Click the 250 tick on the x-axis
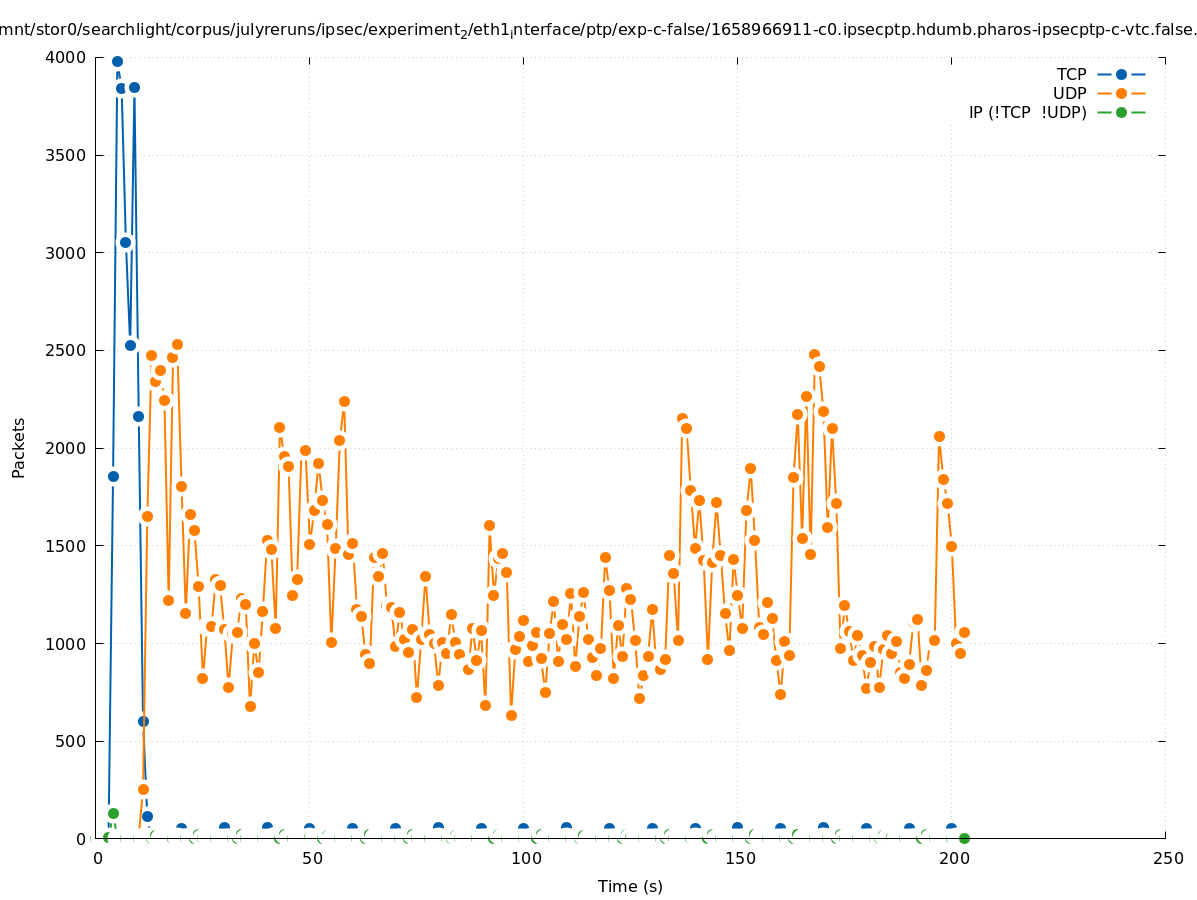Viewport: 1197px width, 900px height. [x=1166, y=859]
